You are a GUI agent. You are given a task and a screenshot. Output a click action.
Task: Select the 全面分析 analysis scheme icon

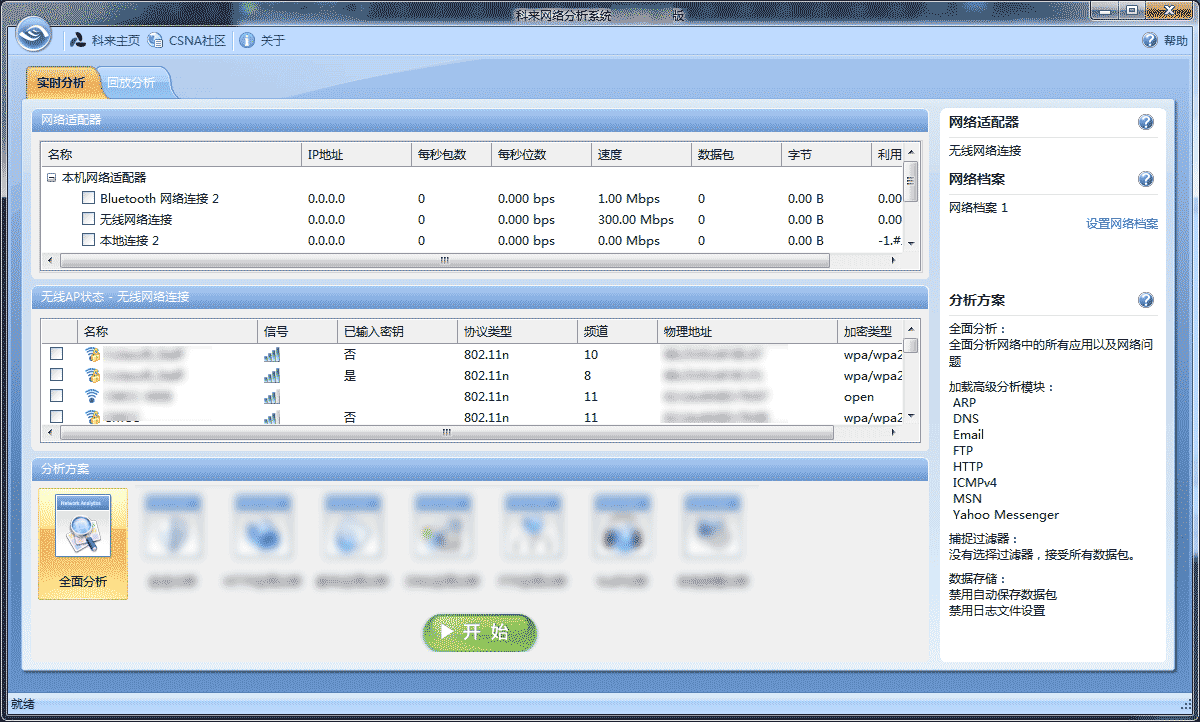pos(83,544)
